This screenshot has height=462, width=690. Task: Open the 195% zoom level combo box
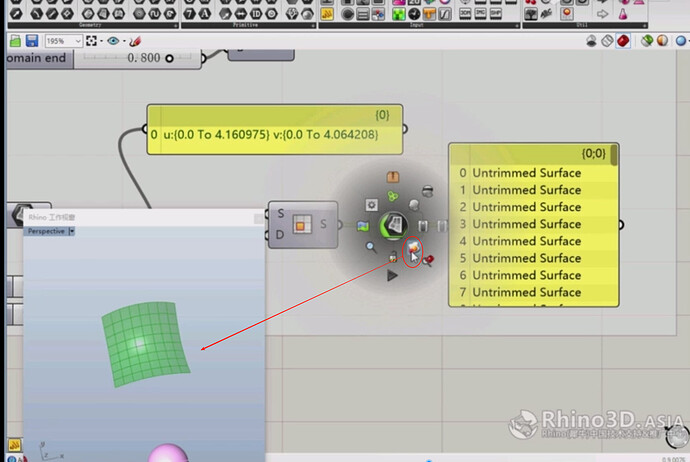click(x=64, y=41)
